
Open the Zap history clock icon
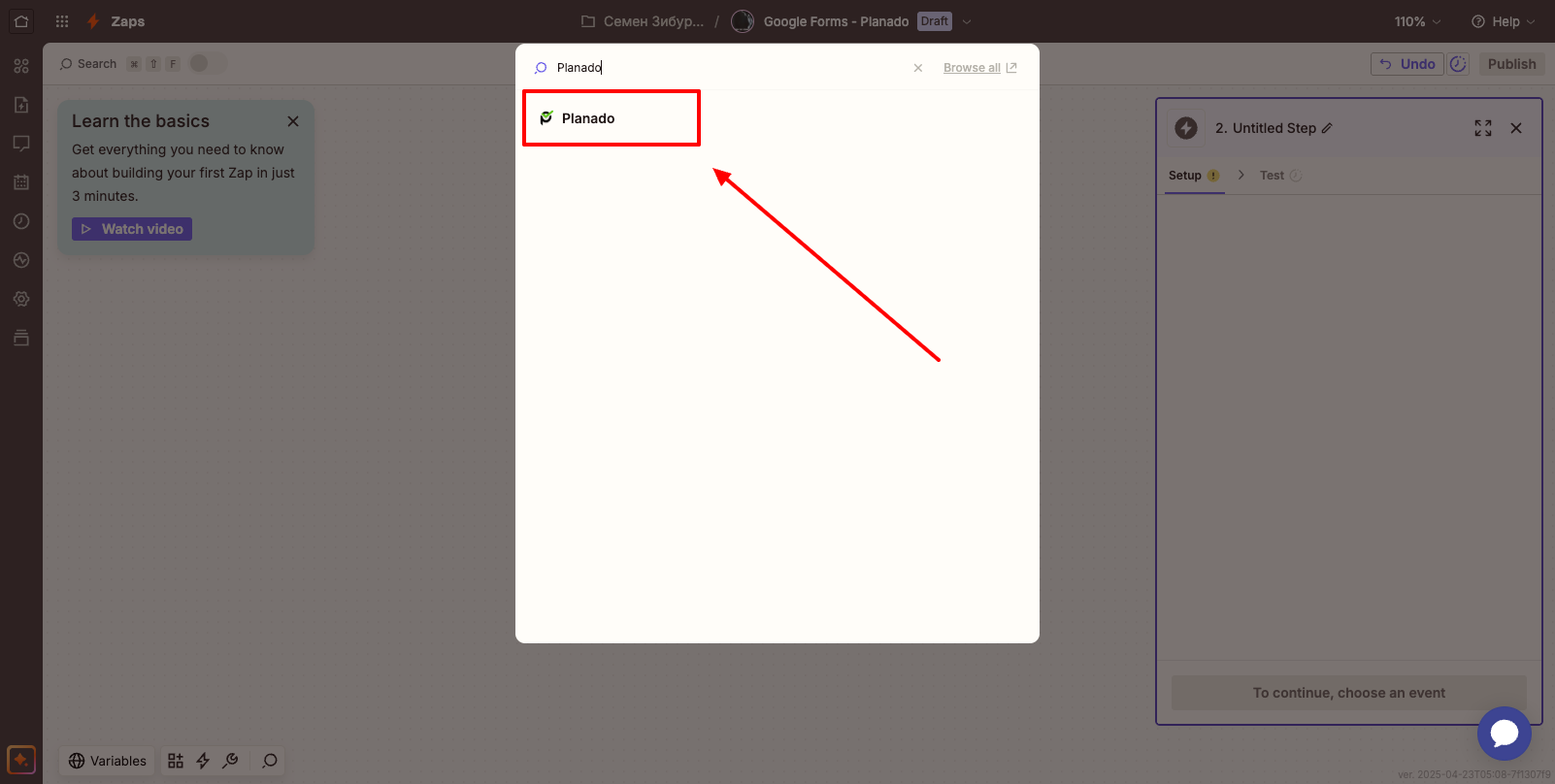21,221
